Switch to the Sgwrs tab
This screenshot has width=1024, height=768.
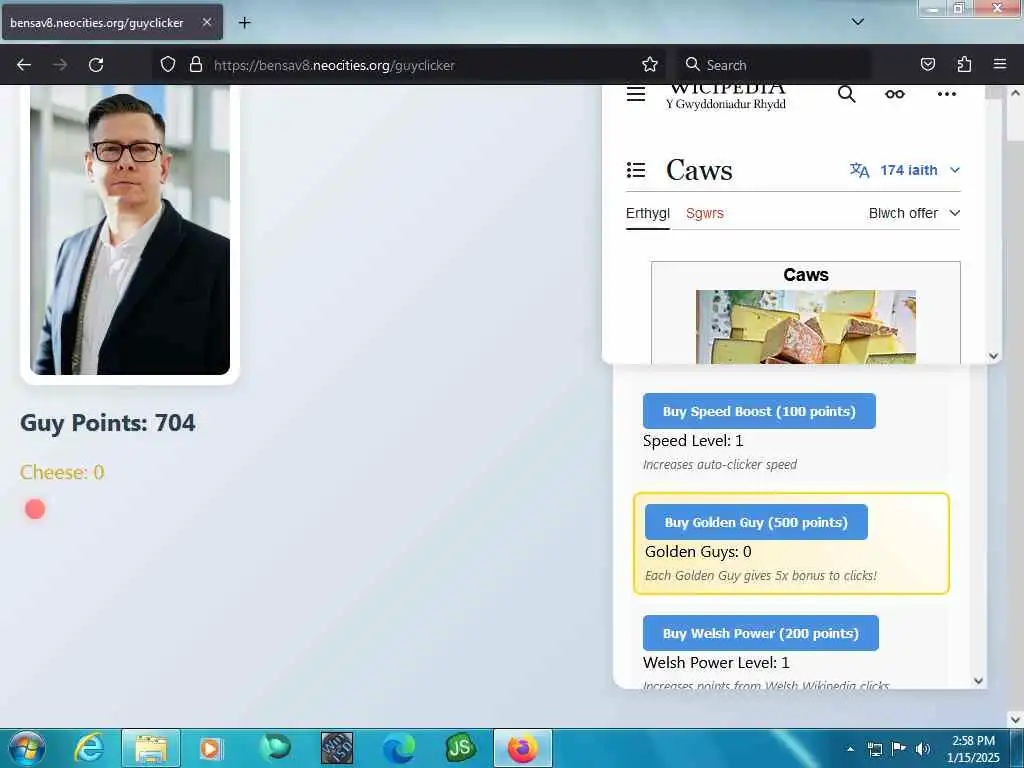pyautogui.click(x=705, y=213)
